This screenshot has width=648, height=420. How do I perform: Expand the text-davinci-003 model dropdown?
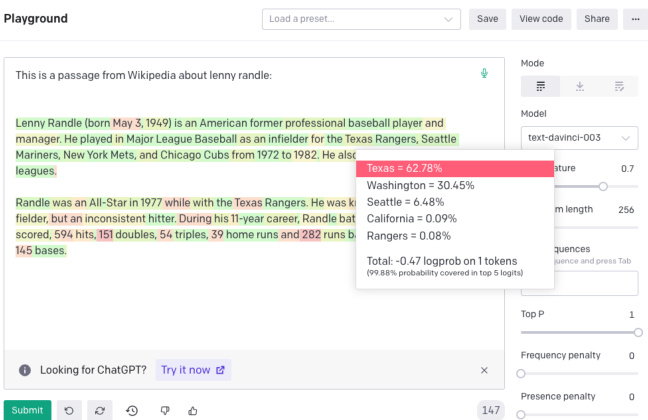580,137
